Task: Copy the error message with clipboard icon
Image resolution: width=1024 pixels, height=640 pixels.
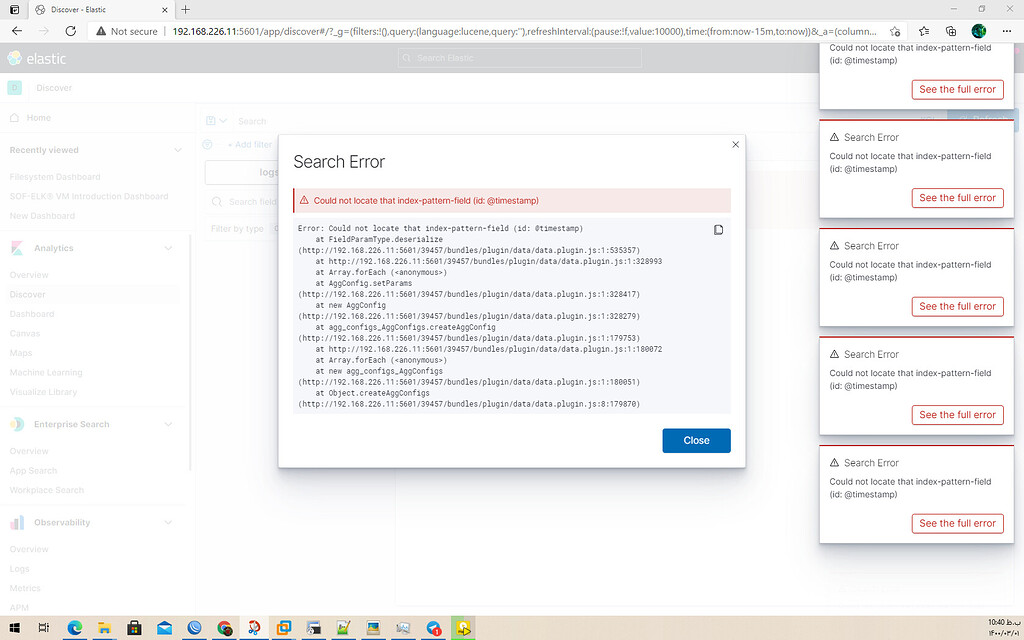Action: [x=718, y=229]
